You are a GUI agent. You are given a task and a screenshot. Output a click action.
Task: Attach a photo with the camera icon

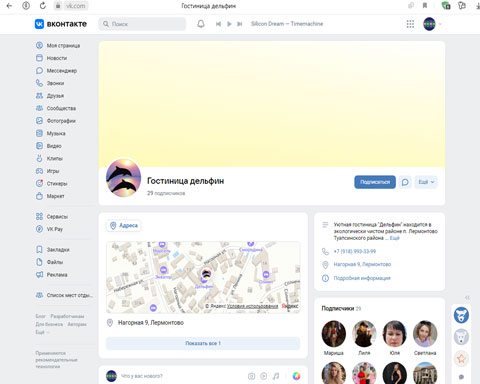pos(251,376)
